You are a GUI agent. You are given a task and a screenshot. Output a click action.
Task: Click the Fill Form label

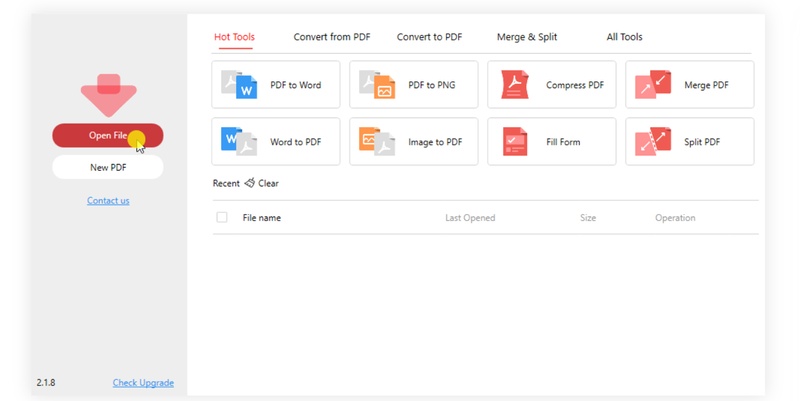[563, 142]
